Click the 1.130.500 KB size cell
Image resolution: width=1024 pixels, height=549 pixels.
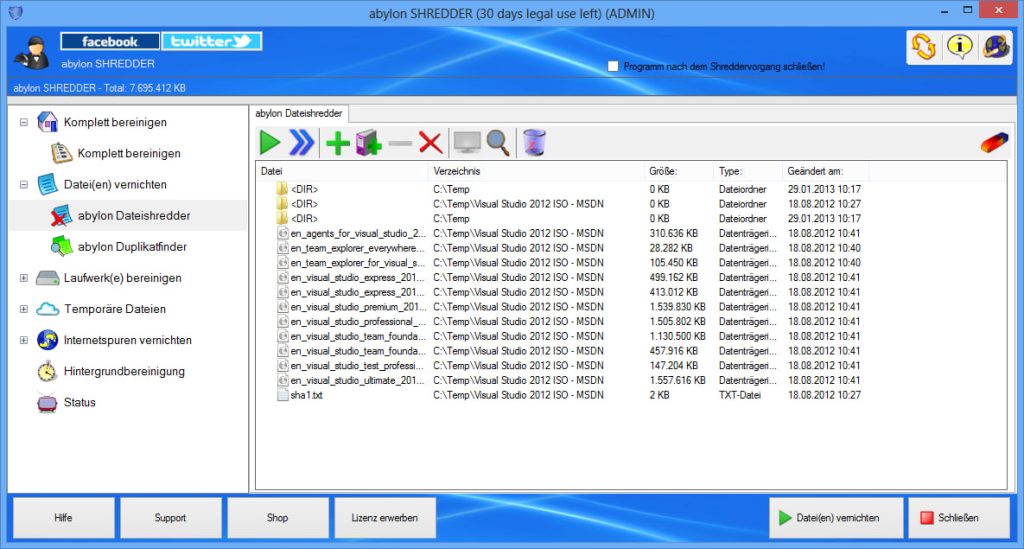[x=677, y=336]
